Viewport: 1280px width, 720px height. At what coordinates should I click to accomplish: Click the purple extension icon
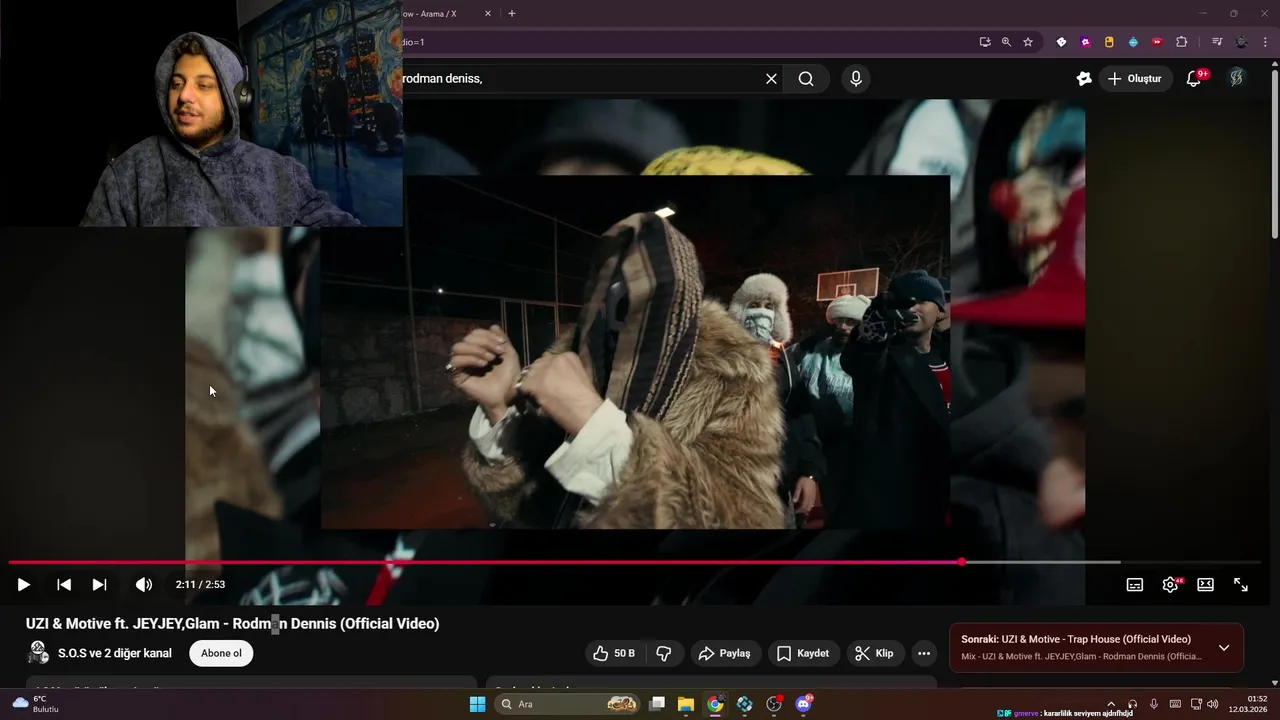[1085, 42]
